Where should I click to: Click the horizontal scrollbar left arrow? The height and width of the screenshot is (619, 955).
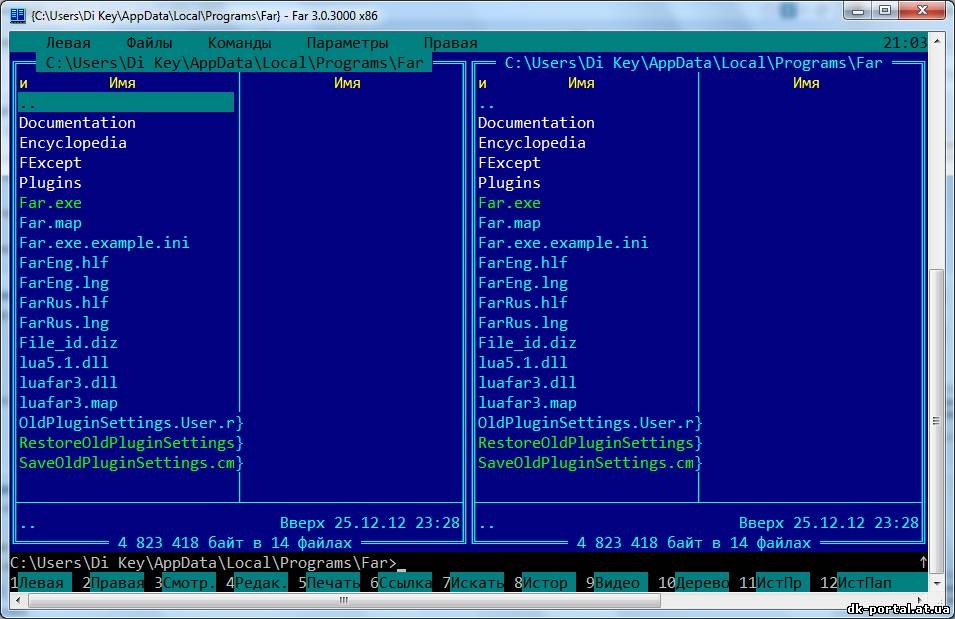18,601
